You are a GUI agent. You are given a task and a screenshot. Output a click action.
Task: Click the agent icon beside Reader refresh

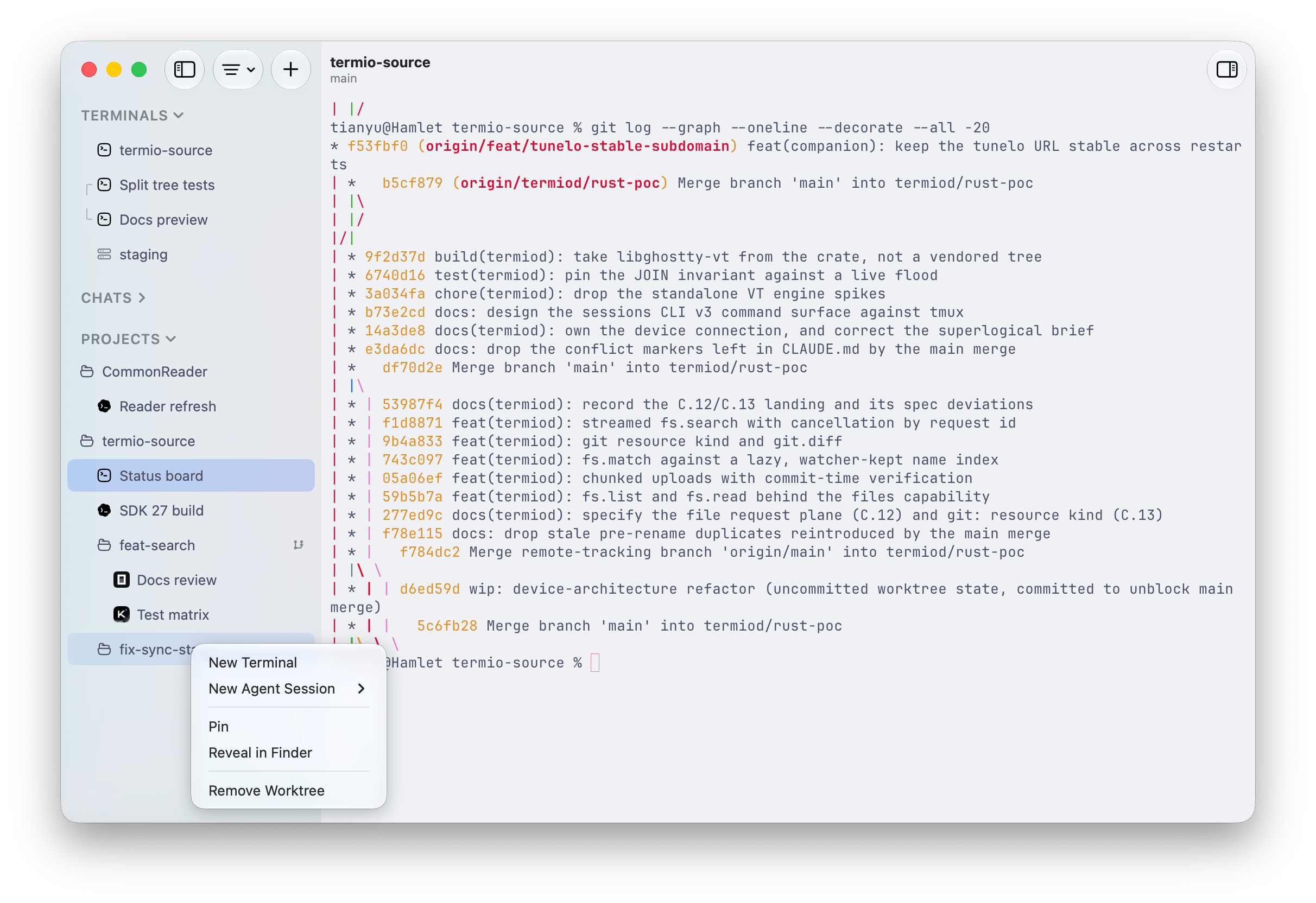coord(104,406)
